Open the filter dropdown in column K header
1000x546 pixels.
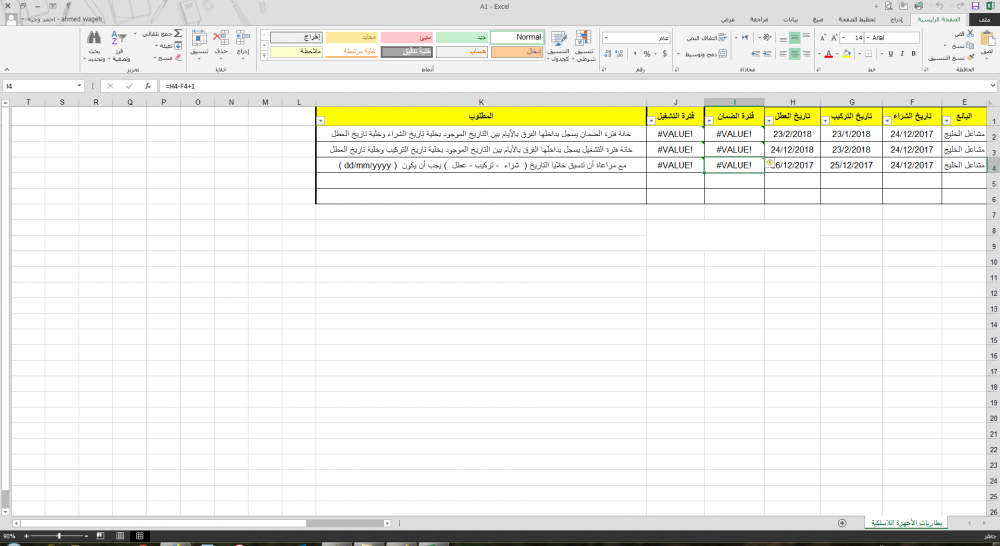point(321,120)
